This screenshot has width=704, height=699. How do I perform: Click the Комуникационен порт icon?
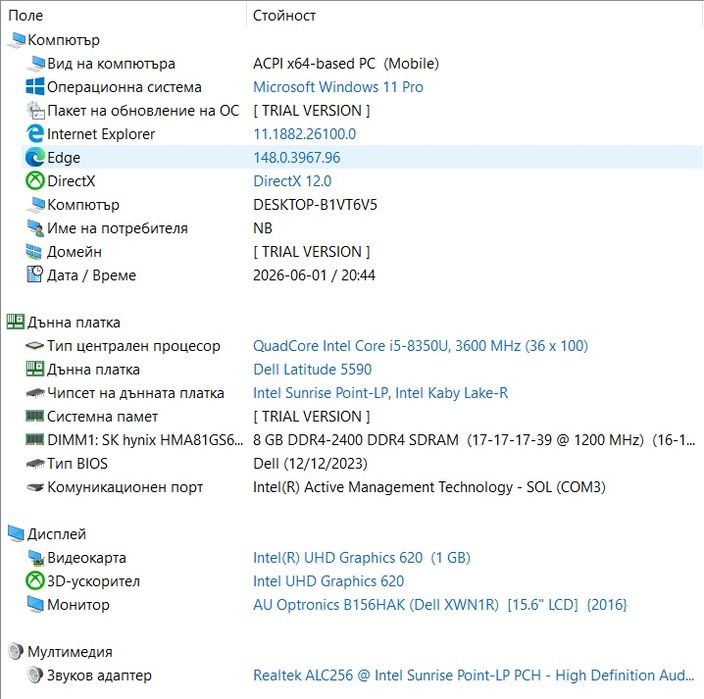[35, 487]
